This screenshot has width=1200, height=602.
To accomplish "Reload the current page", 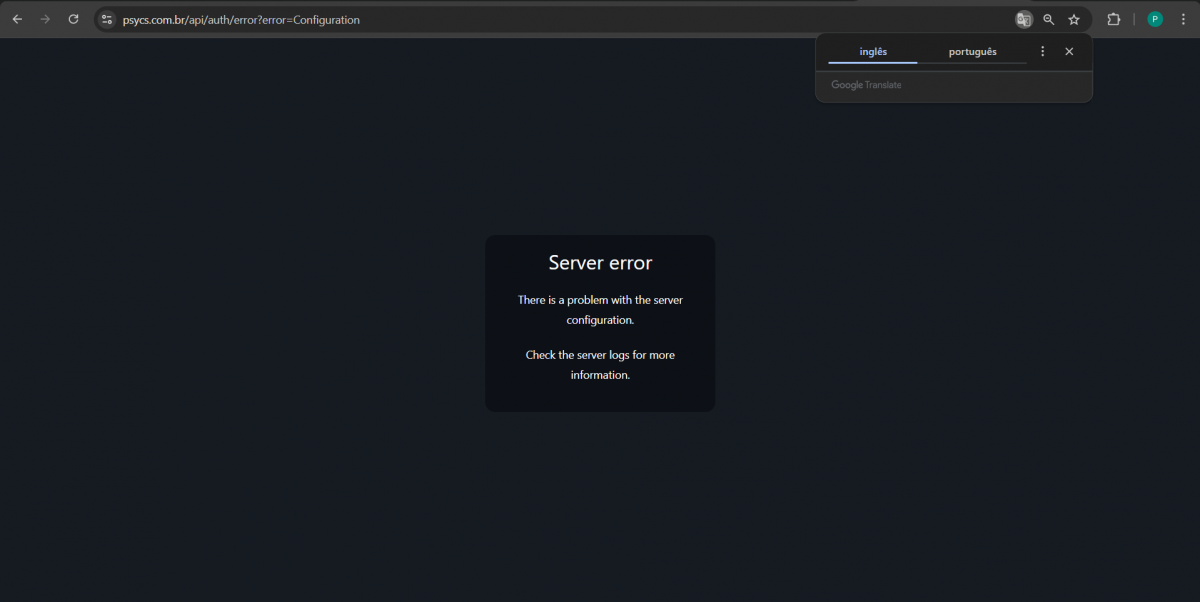I will (x=73, y=19).
